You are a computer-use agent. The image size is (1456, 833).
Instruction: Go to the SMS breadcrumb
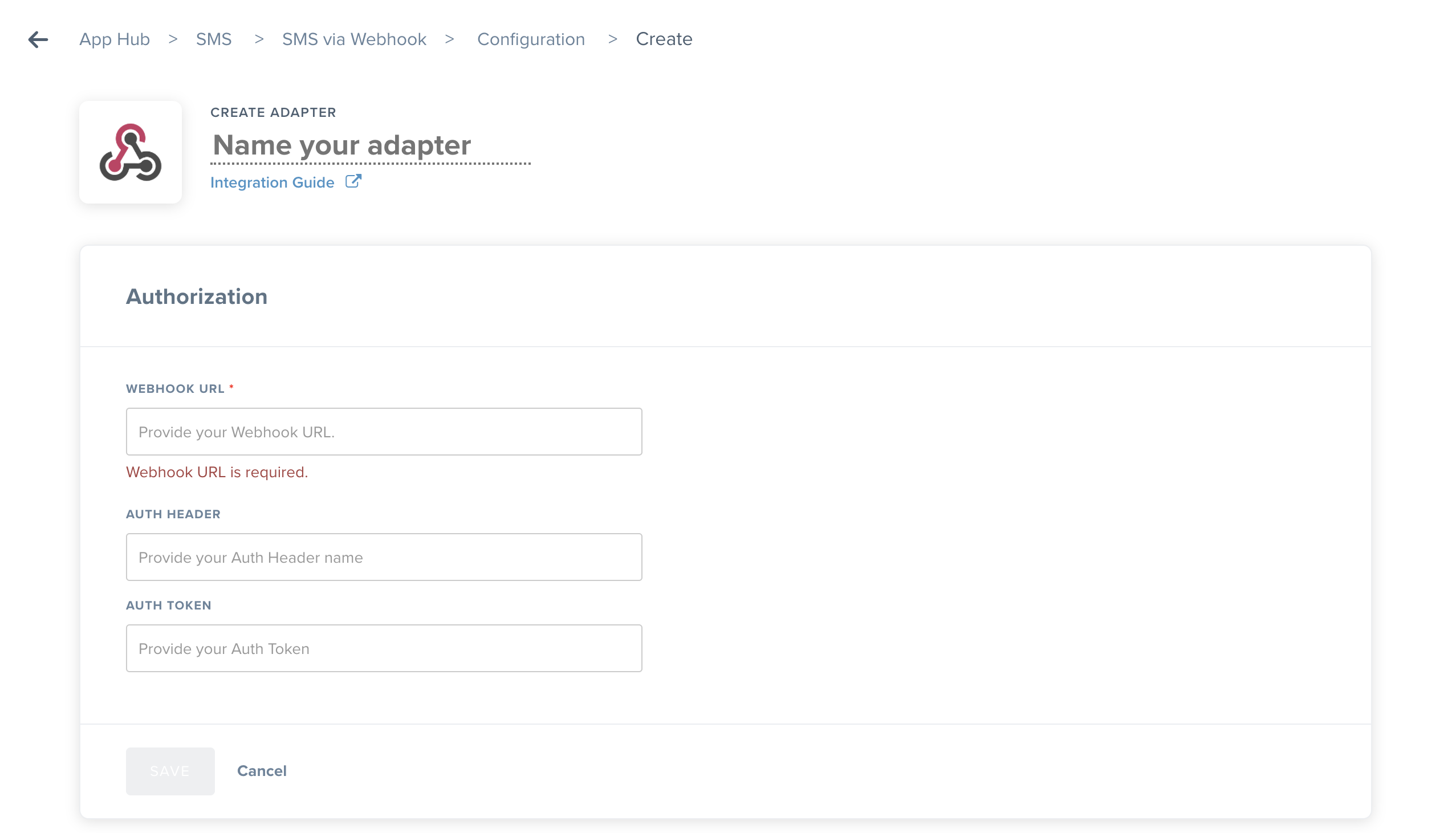point(214,39)
